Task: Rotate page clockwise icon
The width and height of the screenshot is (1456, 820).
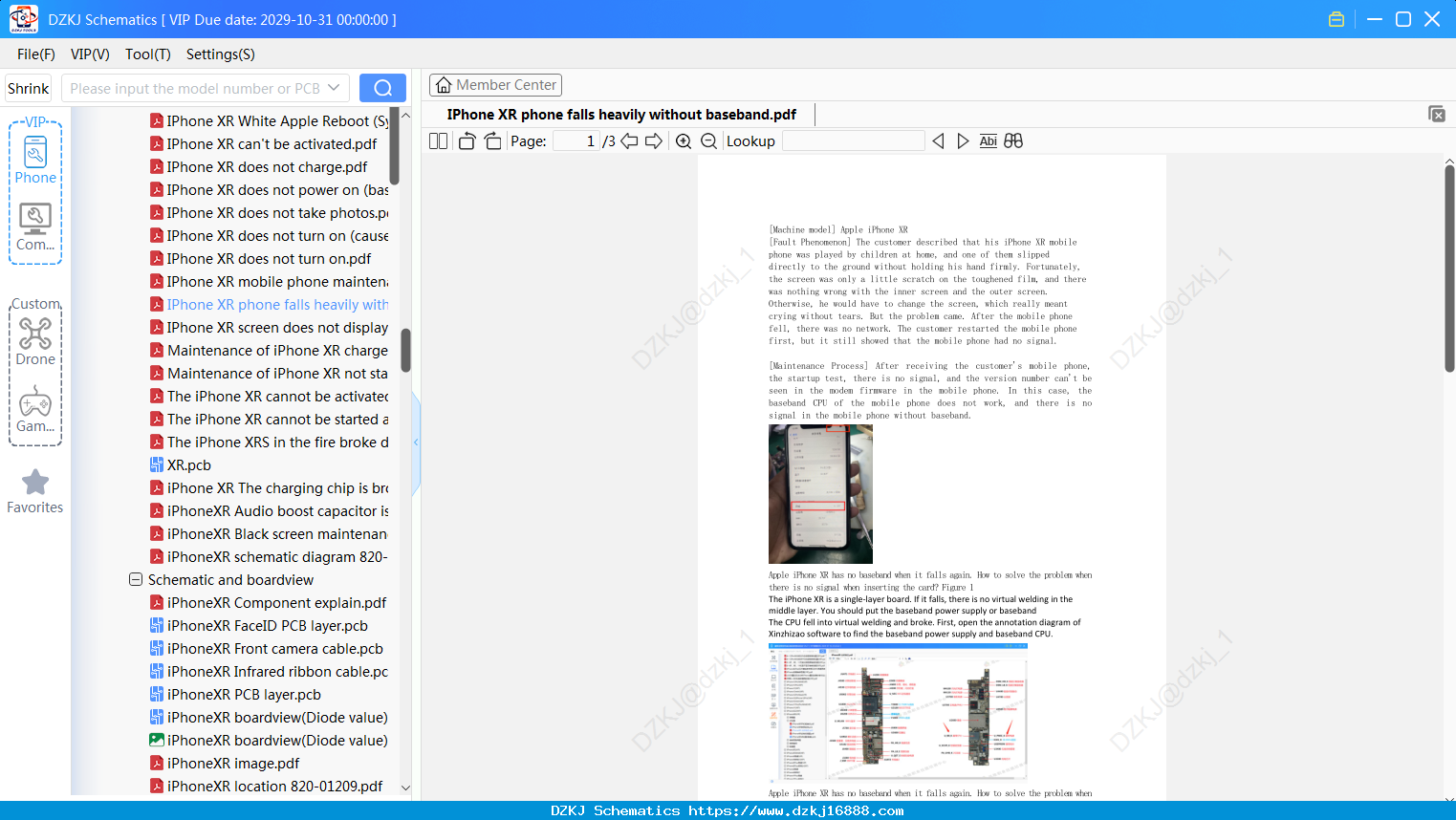Action: coord(492,141)
